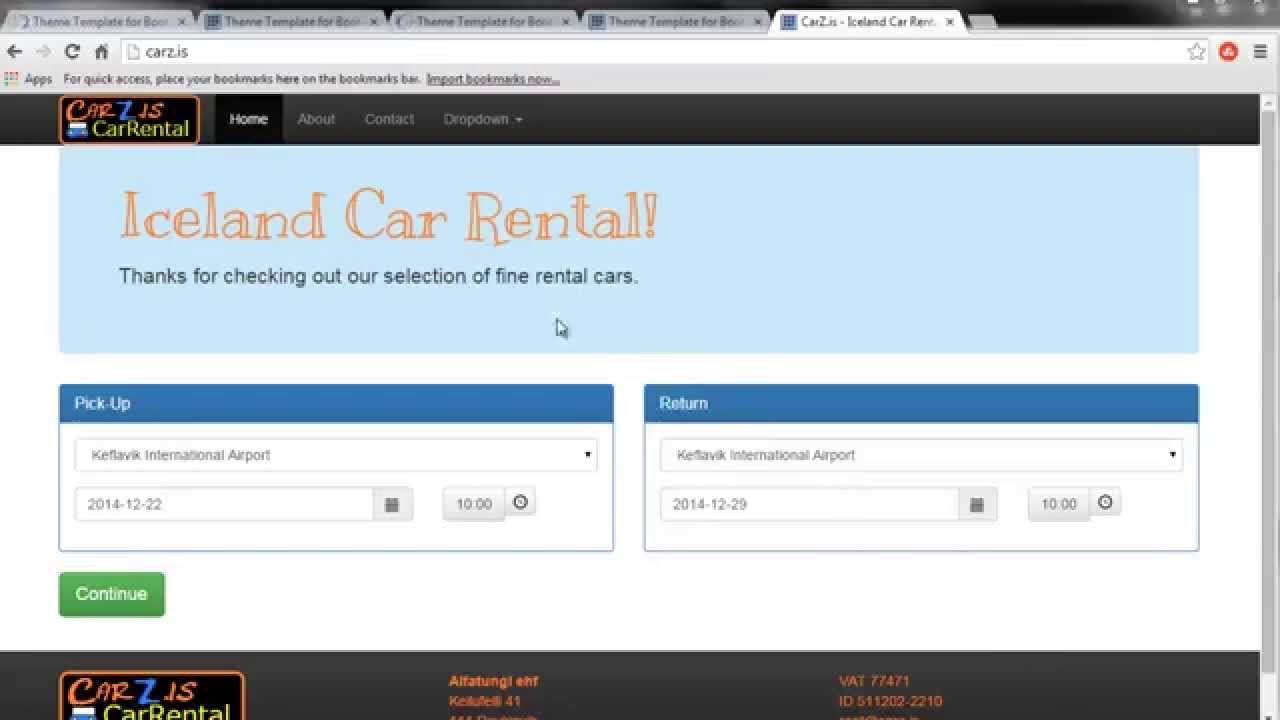Bookmark this page with the star icon
Viewport: 1280px width, 720px height.
(x=1196, y=52)
